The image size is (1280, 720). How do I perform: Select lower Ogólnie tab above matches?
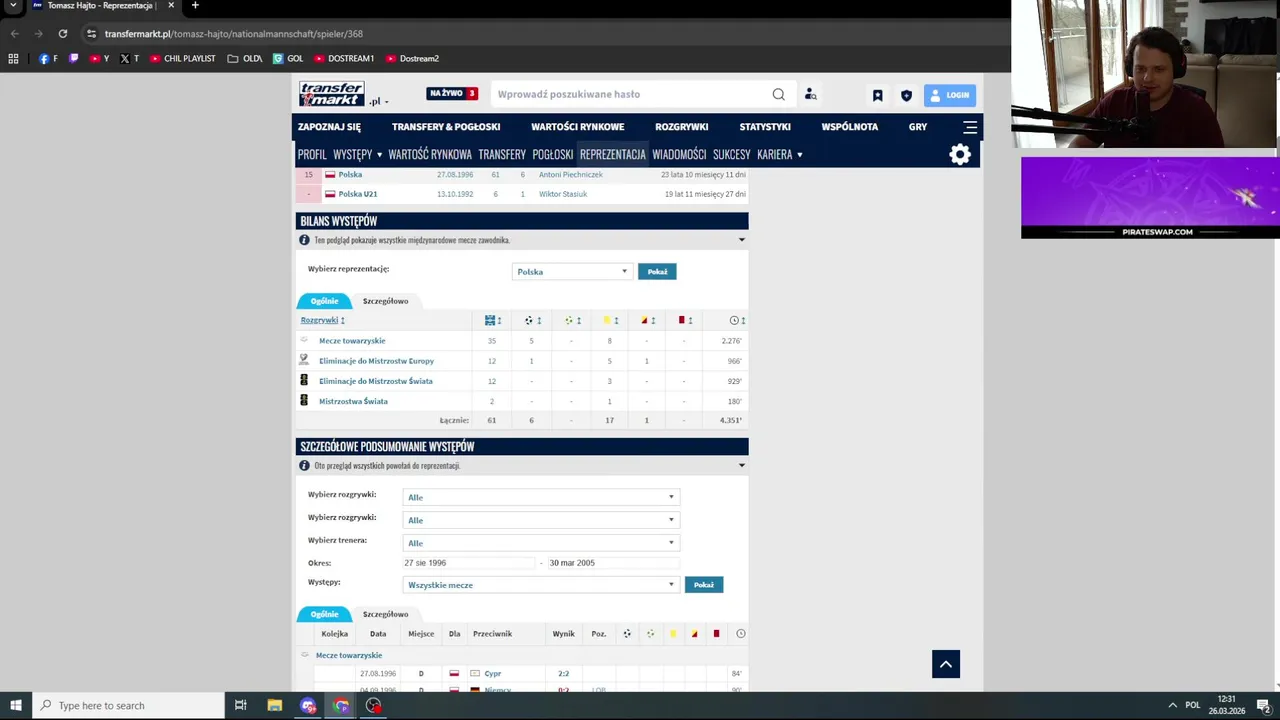(324, 614)
